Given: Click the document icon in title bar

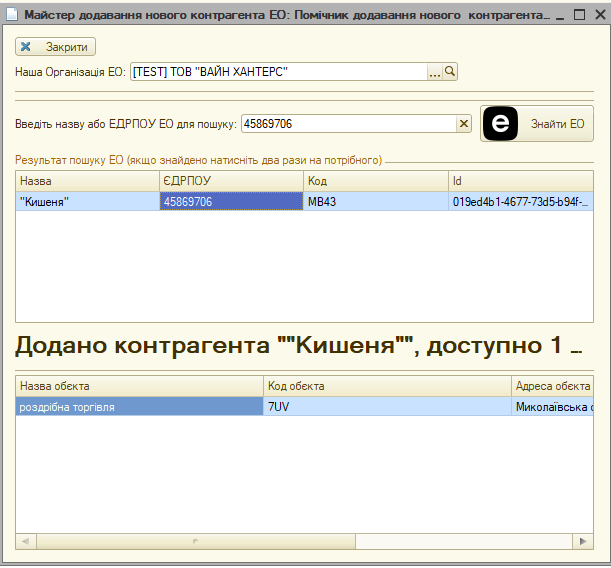Looking at the screenshot, I should [12, 14].
